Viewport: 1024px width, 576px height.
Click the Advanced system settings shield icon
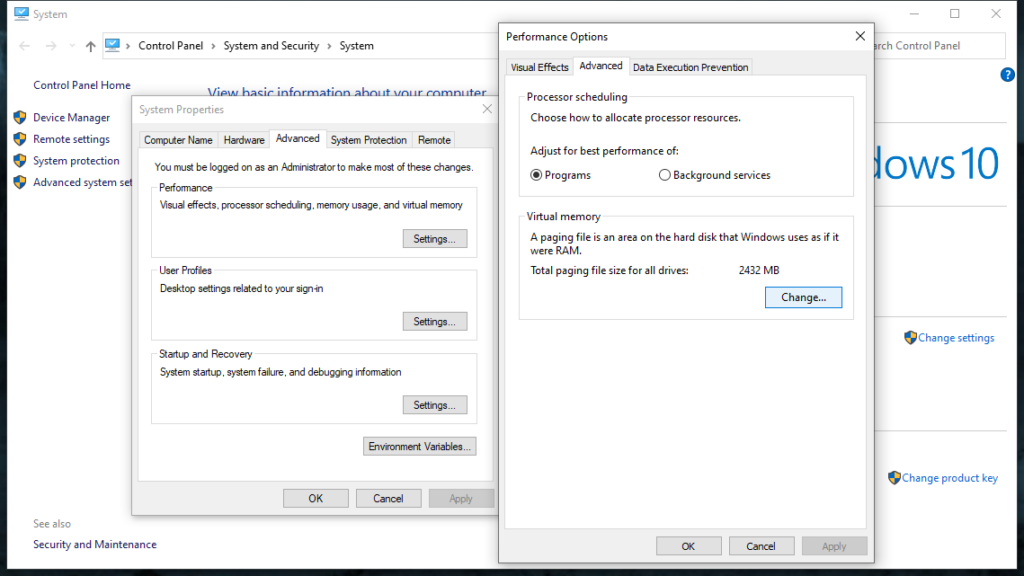pyautogui.click(x=20, y=182)
